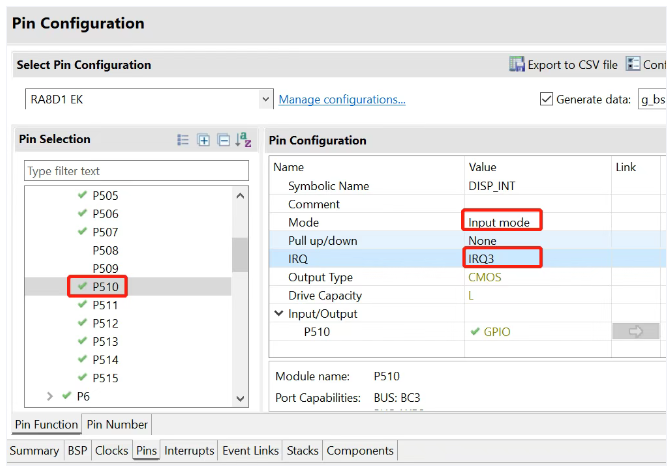The width and height of the screenshot is (670, 473).
Task: Click the Mode property label
Action: pyautogui.click(x=303, y=223)
